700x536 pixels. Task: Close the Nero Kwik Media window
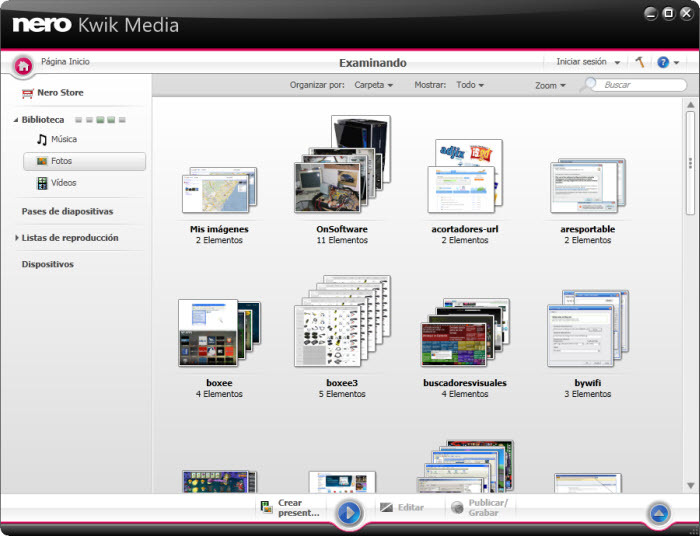pyautogui.click(x=686, y=13)
